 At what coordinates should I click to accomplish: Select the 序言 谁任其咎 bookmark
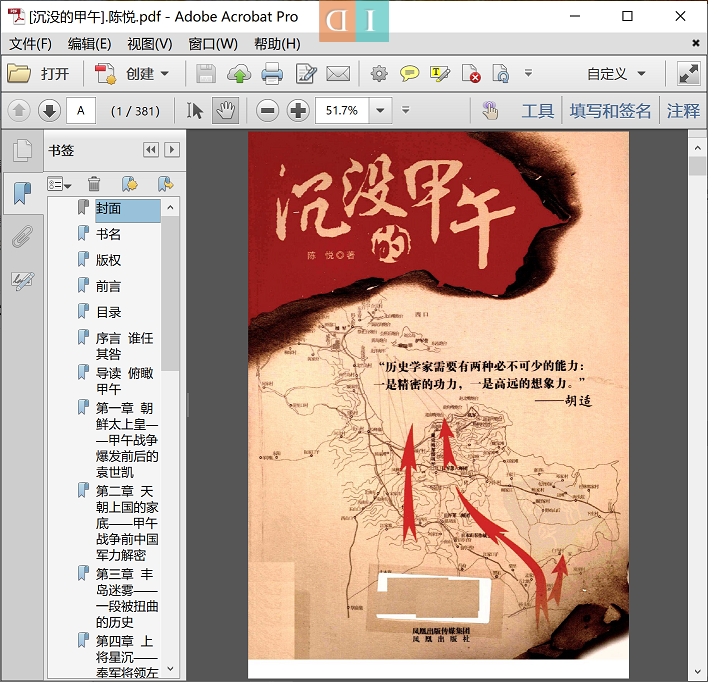pos(125,346)
